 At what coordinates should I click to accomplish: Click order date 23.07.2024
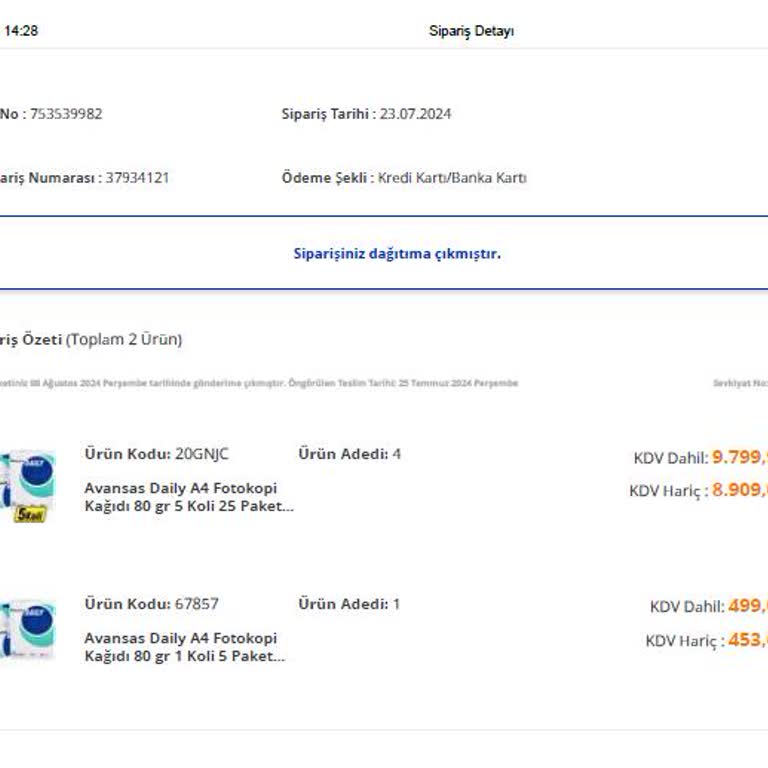[415, 114]
